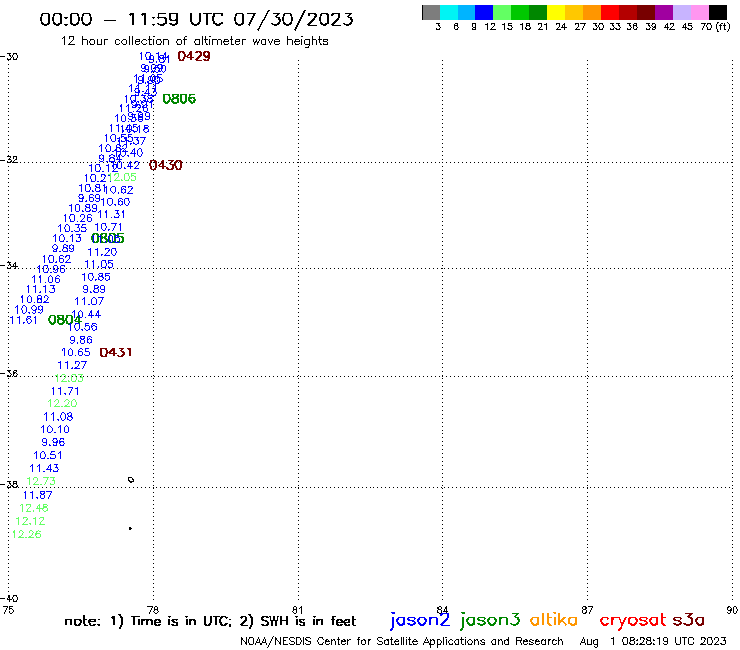This screenshot has height=650, width=740.
Task: Click the dark red 0431 label
Action: (116, 353)
